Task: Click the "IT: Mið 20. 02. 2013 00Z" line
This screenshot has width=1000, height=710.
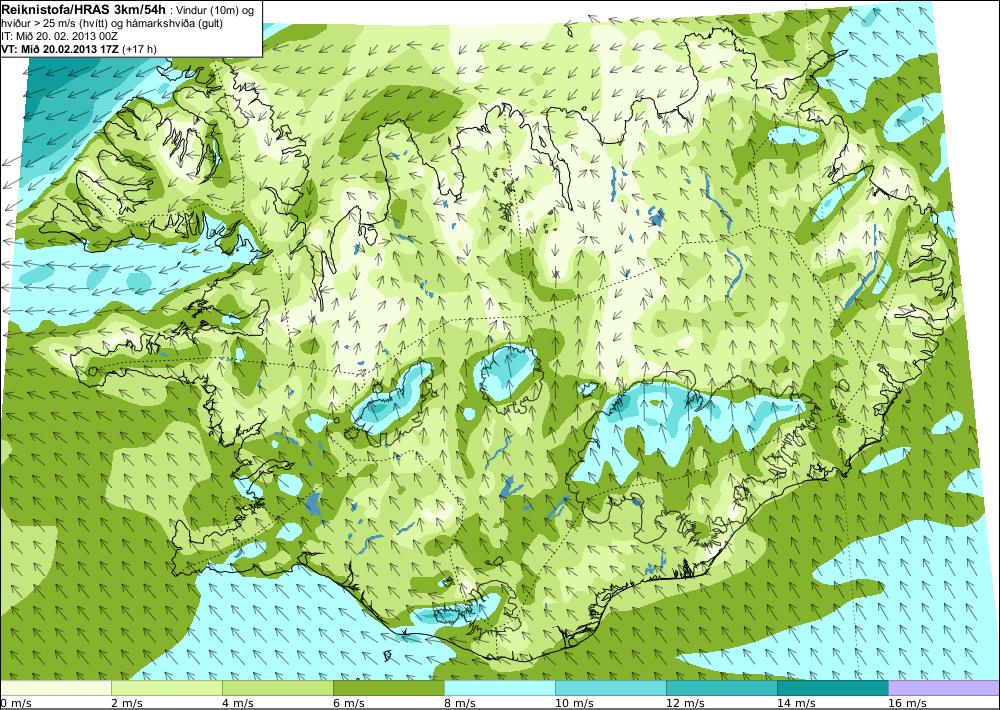Action: (x=60, y=36)
